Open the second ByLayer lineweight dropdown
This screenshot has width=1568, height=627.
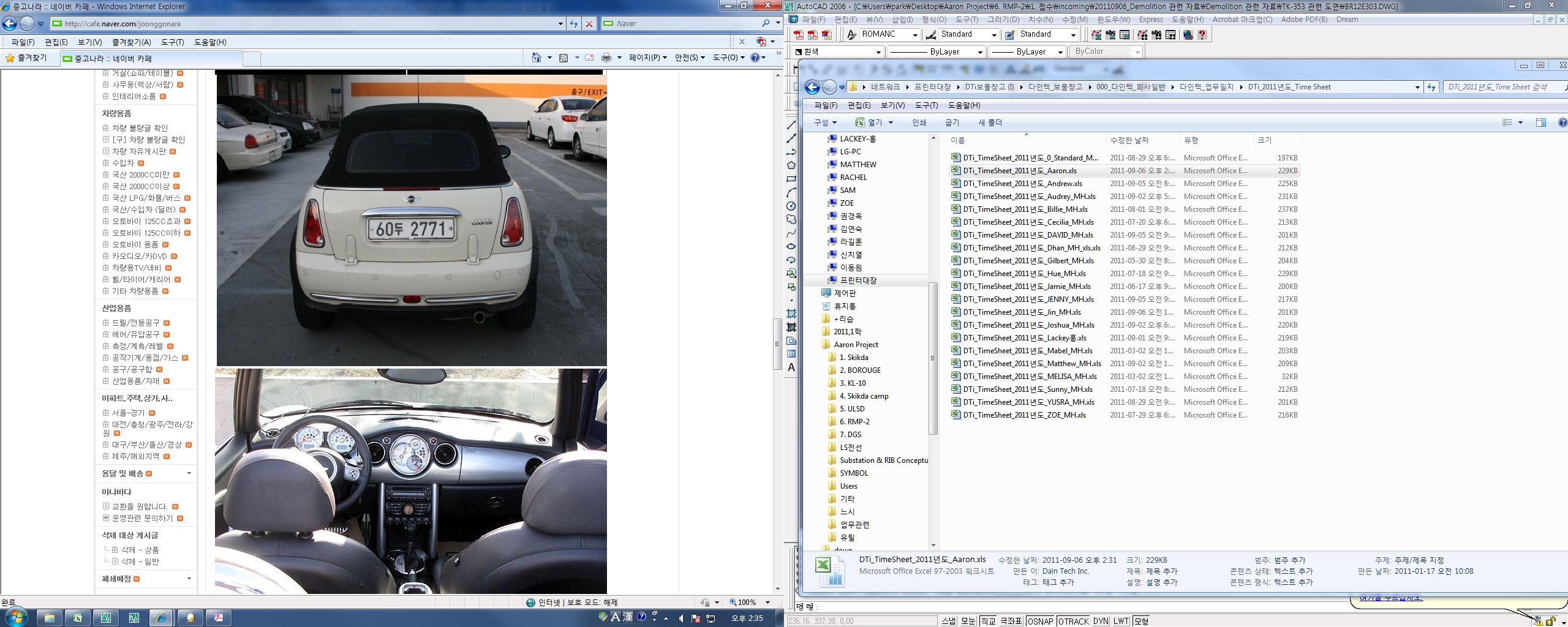1060,52
